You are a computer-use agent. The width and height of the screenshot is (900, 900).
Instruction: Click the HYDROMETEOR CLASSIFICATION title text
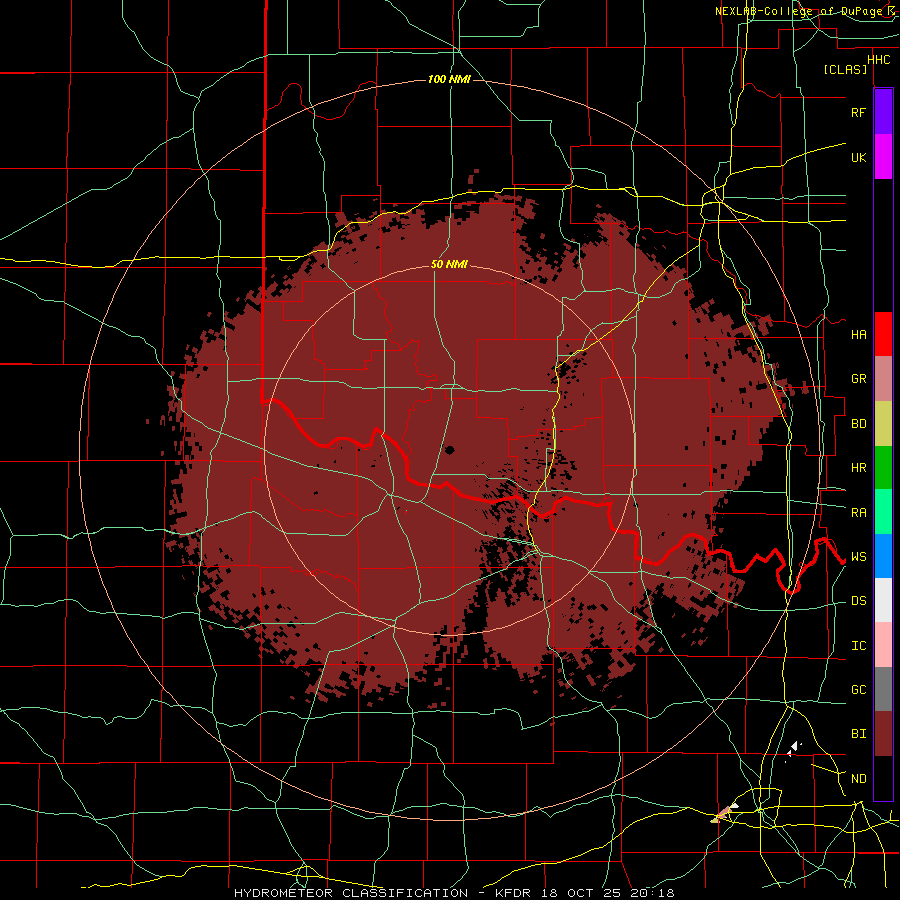(351, 893)
